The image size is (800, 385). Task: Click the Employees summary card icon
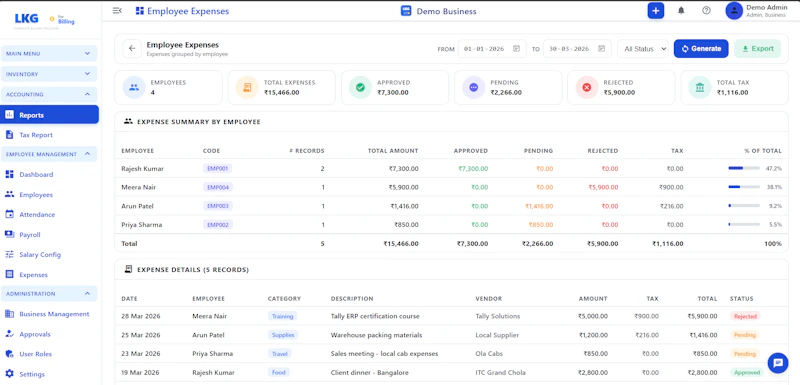click(134, 87)
